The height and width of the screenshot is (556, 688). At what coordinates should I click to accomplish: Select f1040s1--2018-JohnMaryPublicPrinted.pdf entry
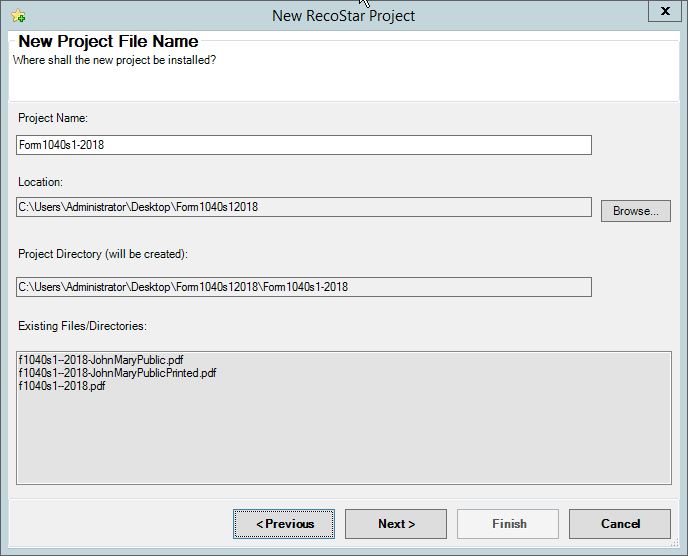click(x=117, y=373)
